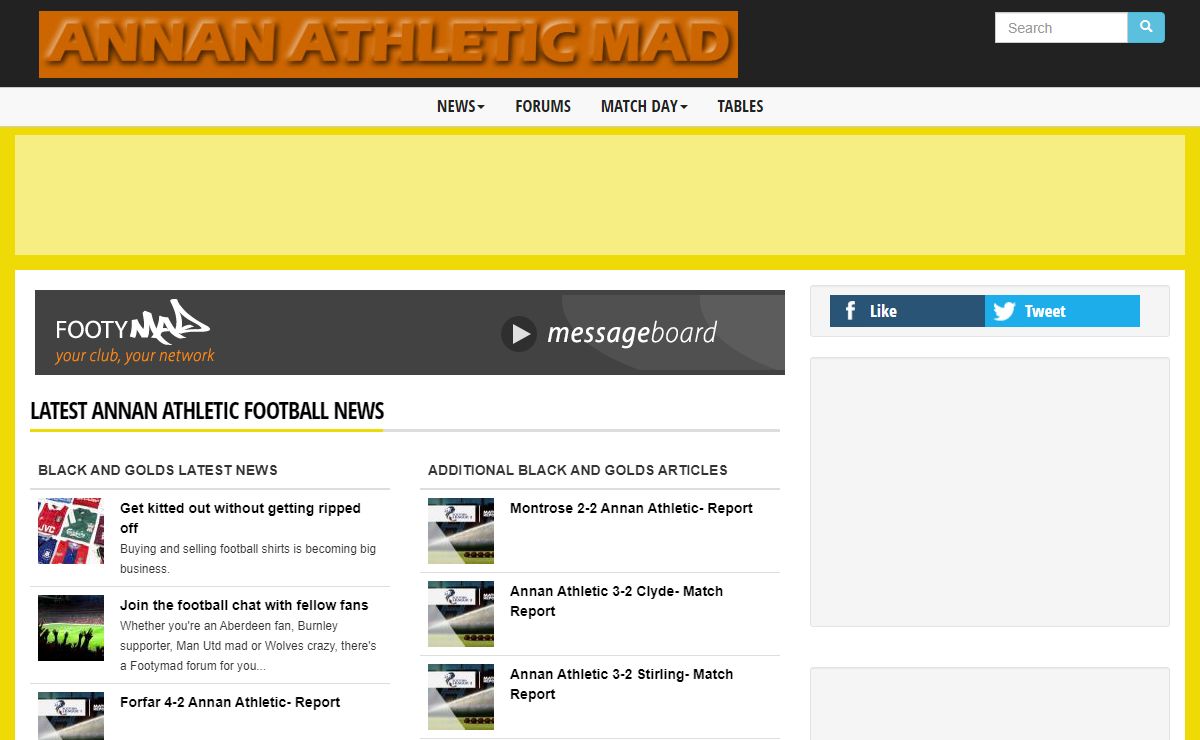Screen dimensions: 1200x740
Task: Open the NEWS dropdown menu
Action: pos(460,106)
